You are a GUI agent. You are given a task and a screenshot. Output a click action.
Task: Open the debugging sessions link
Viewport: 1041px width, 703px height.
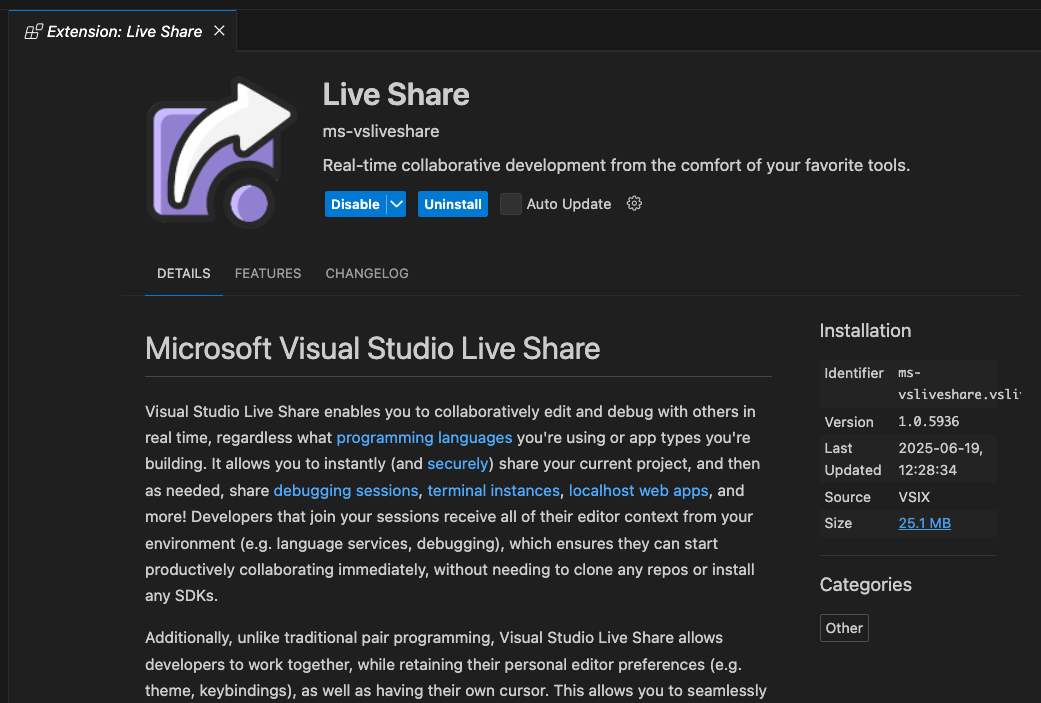tap(346, 491)
